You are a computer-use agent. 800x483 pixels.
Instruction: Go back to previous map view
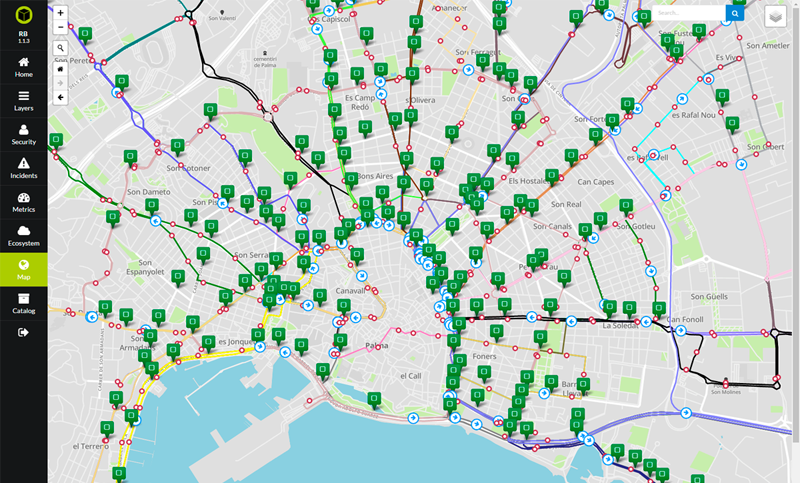[x=60, y=97]
